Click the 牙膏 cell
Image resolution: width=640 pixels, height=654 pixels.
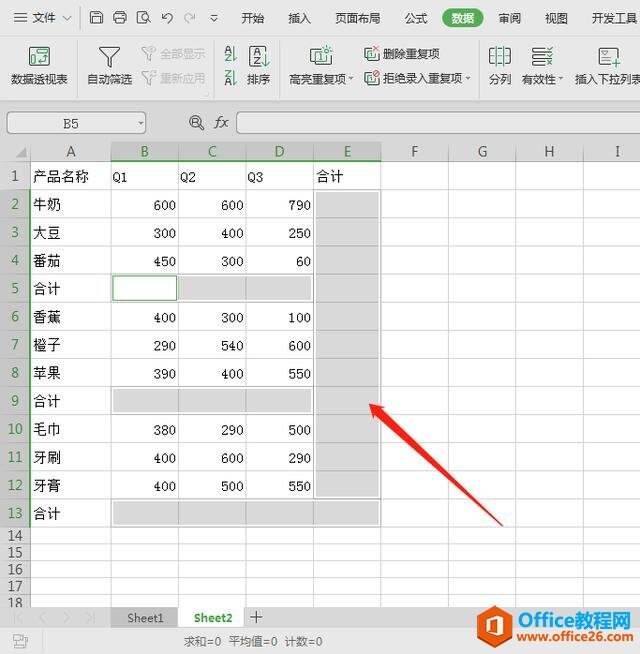coord(71,485)
